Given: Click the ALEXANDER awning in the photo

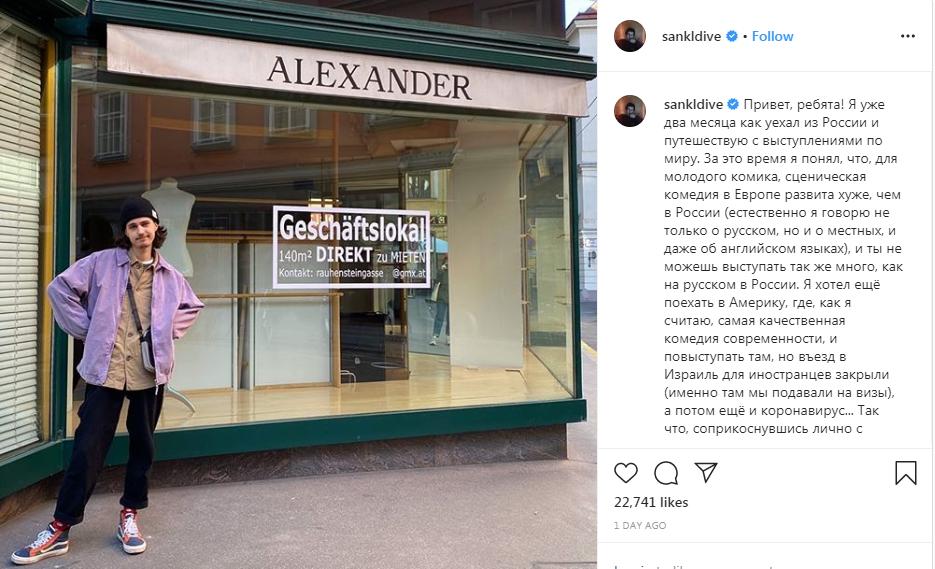Looking at the screenshot, I should [346, 70].
